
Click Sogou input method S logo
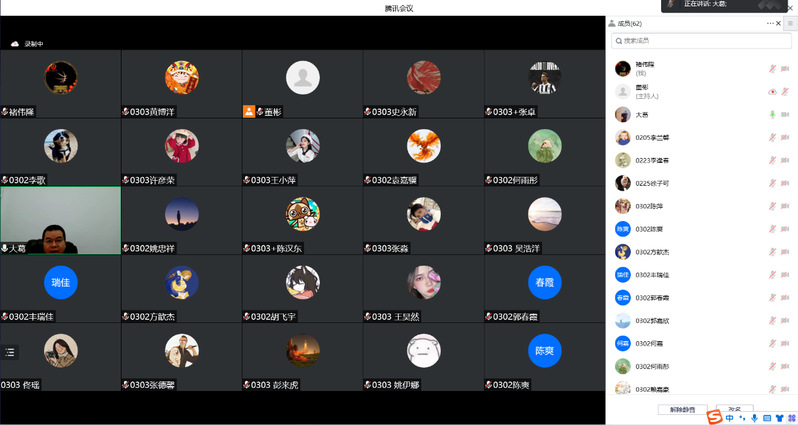click(x=715, y=417)
